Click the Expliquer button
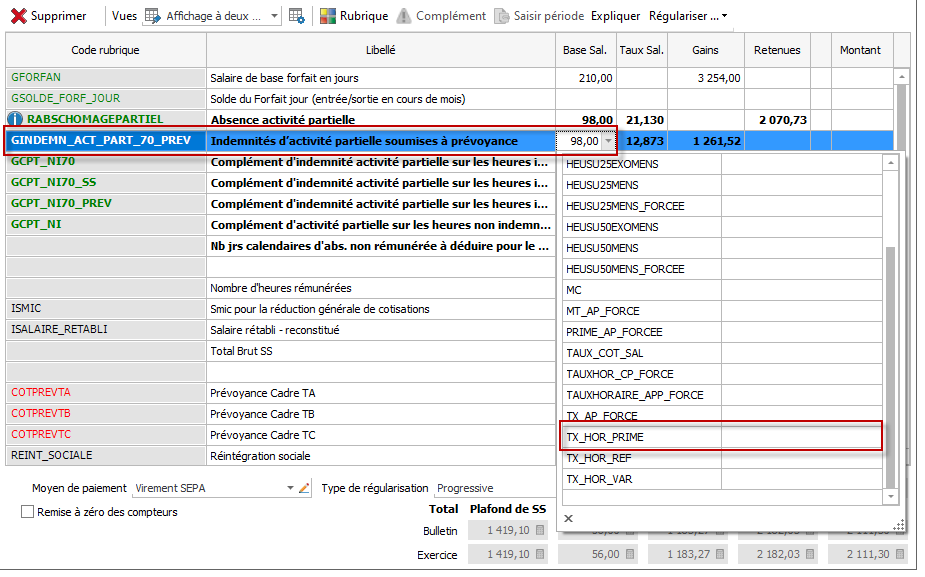Viewport: 925px width, 577px height. point(615,16)
